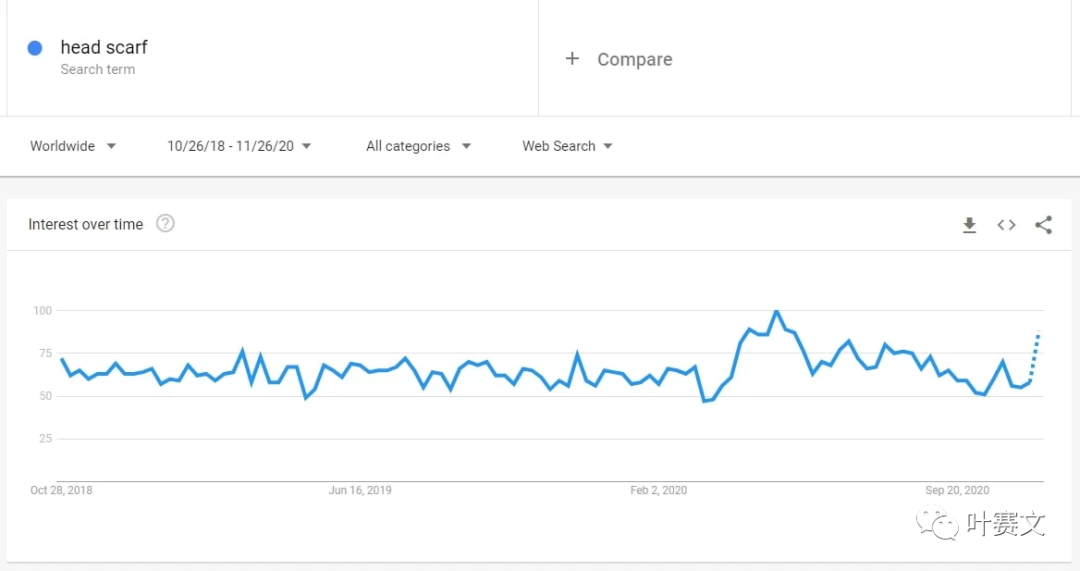The width and height of the screenshot is (1080, 571).
Task: Click the Feb 2, 2020 axis label
Action: coord(658,490)
